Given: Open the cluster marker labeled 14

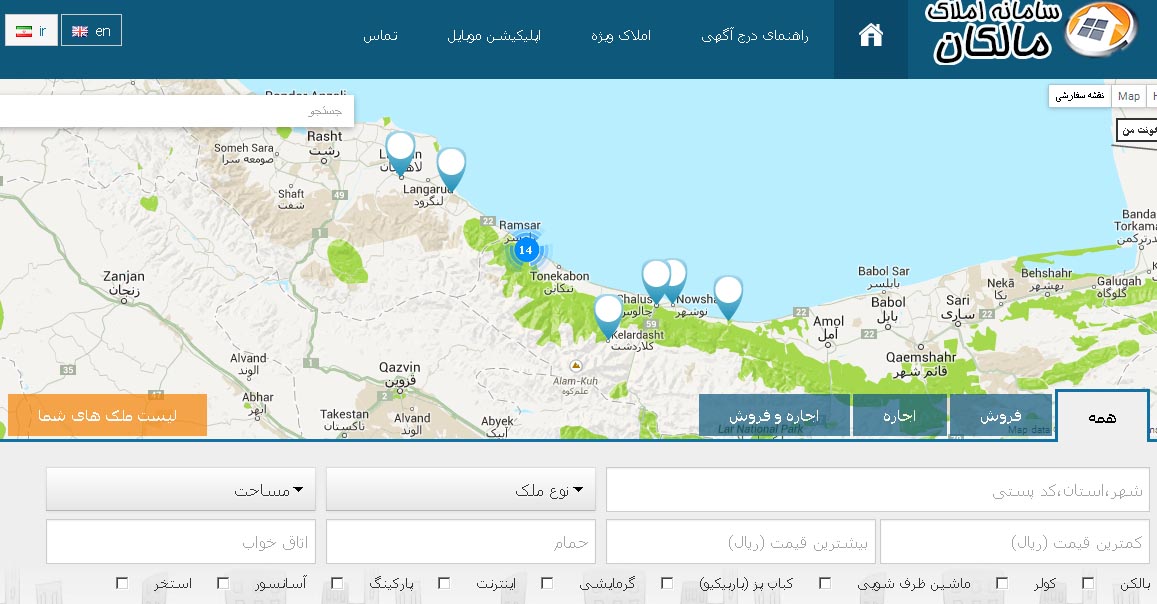Looking at the screenshot, I should pyautogui.click(x=525, y=250).
